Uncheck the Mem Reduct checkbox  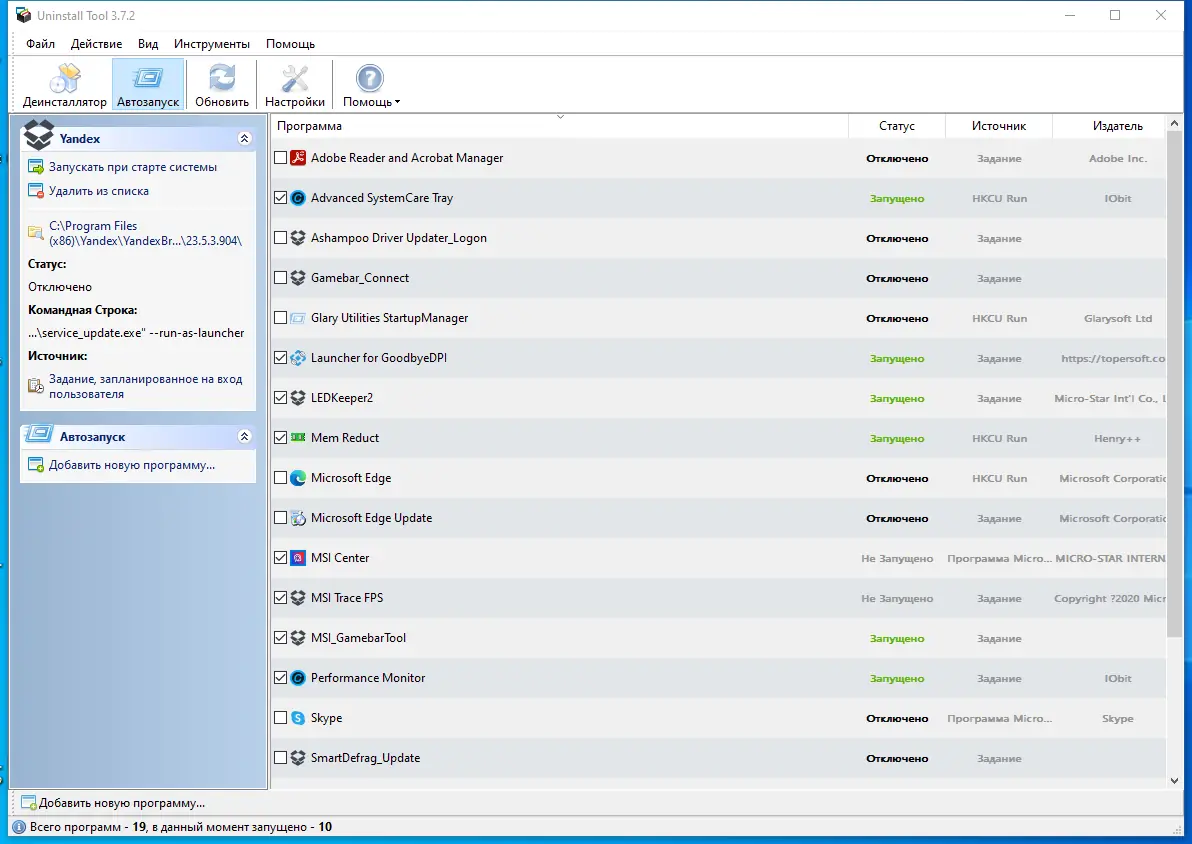tap(281, 438)
